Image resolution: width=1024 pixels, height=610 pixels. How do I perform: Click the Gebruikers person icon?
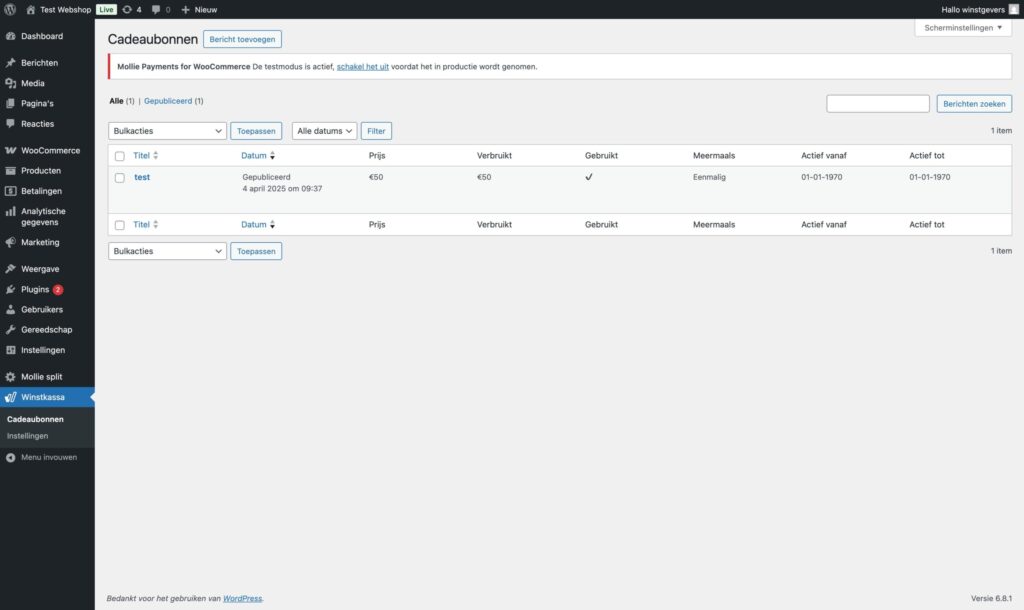click(10, 310)
